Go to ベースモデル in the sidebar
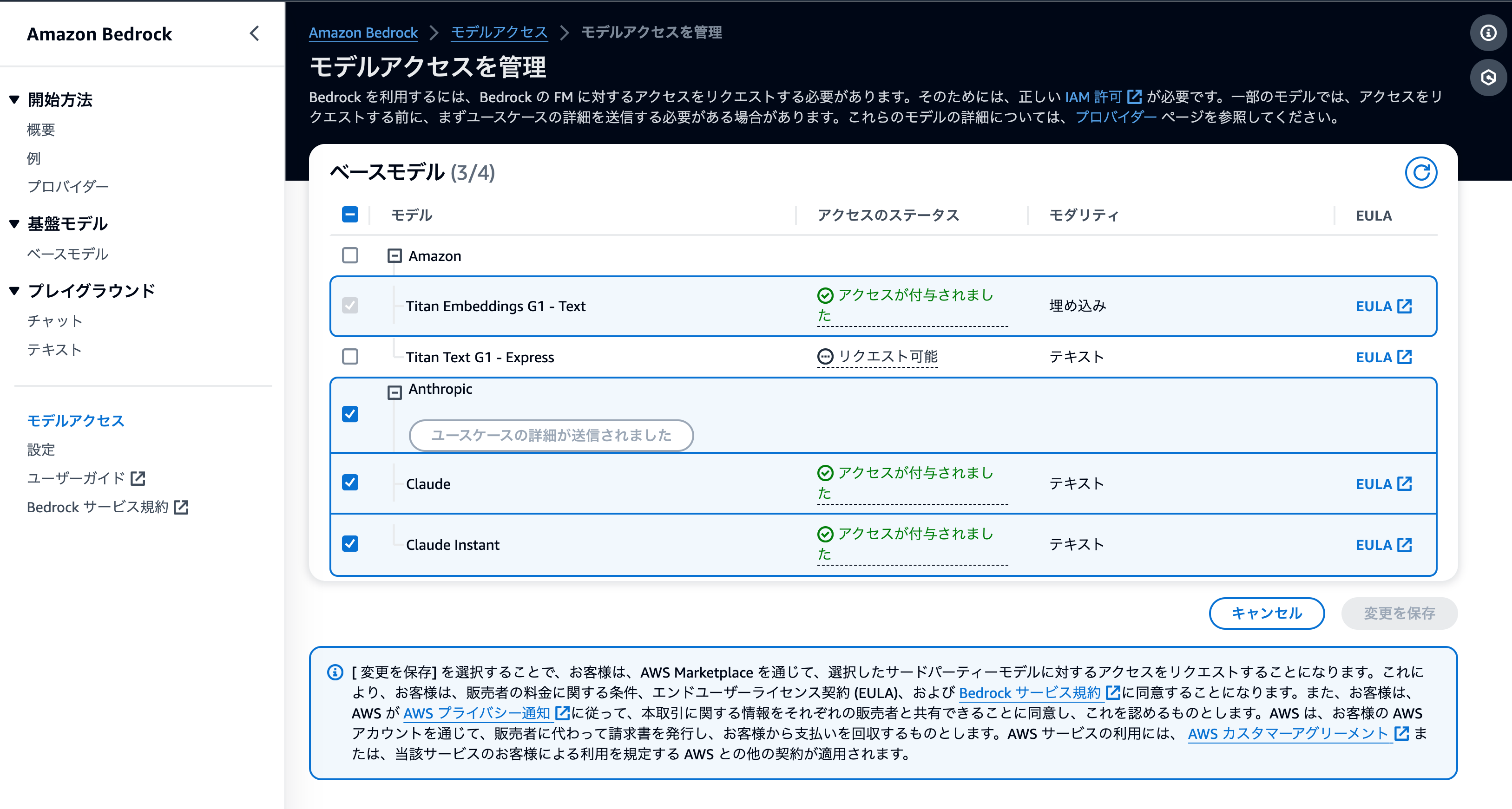Viewport: 1512px width, 809px height. (x=67, y=254)
